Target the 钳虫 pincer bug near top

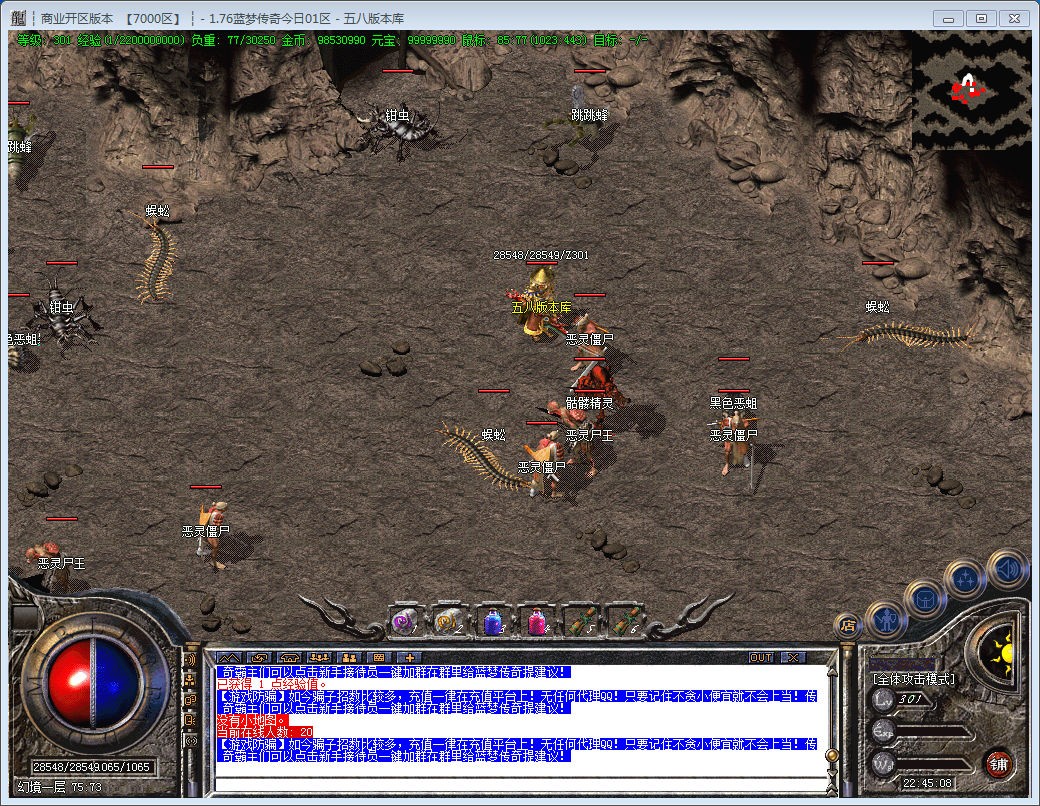399,127
